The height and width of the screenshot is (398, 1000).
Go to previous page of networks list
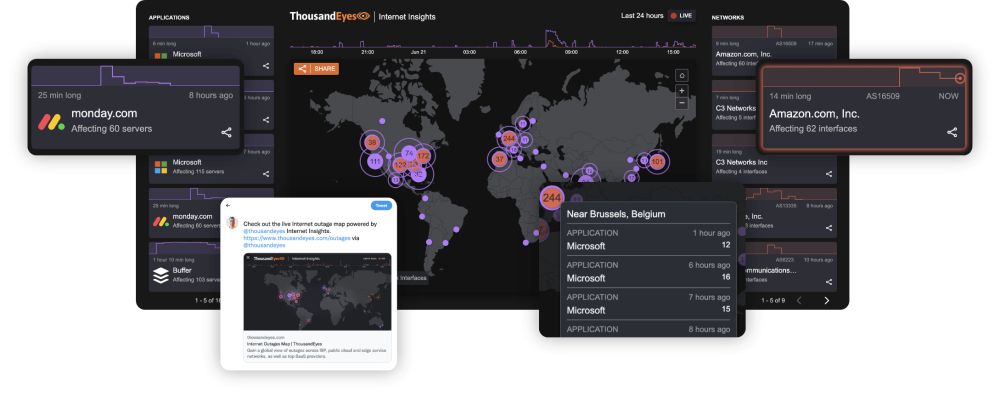click(798, 300)
